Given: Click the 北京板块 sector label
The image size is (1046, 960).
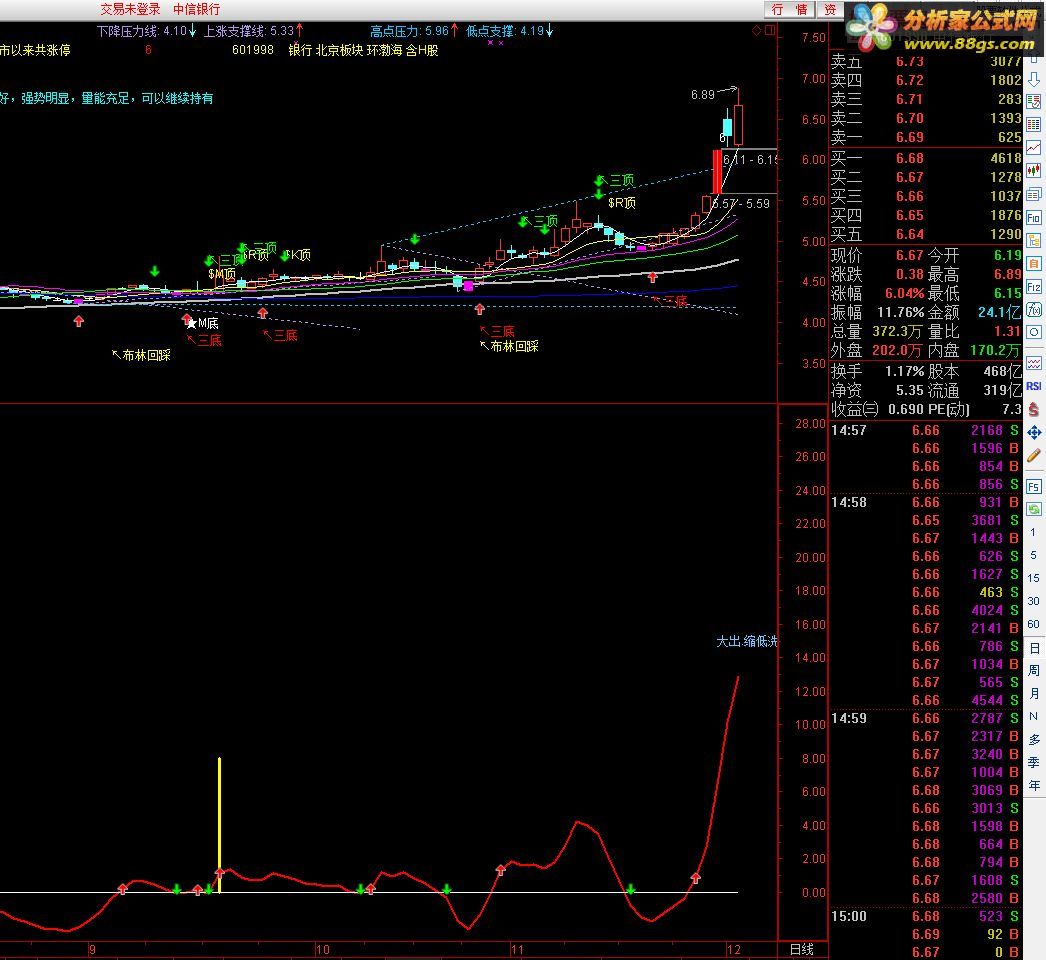Looking at the screenshot, I should (x=340, y=50).
